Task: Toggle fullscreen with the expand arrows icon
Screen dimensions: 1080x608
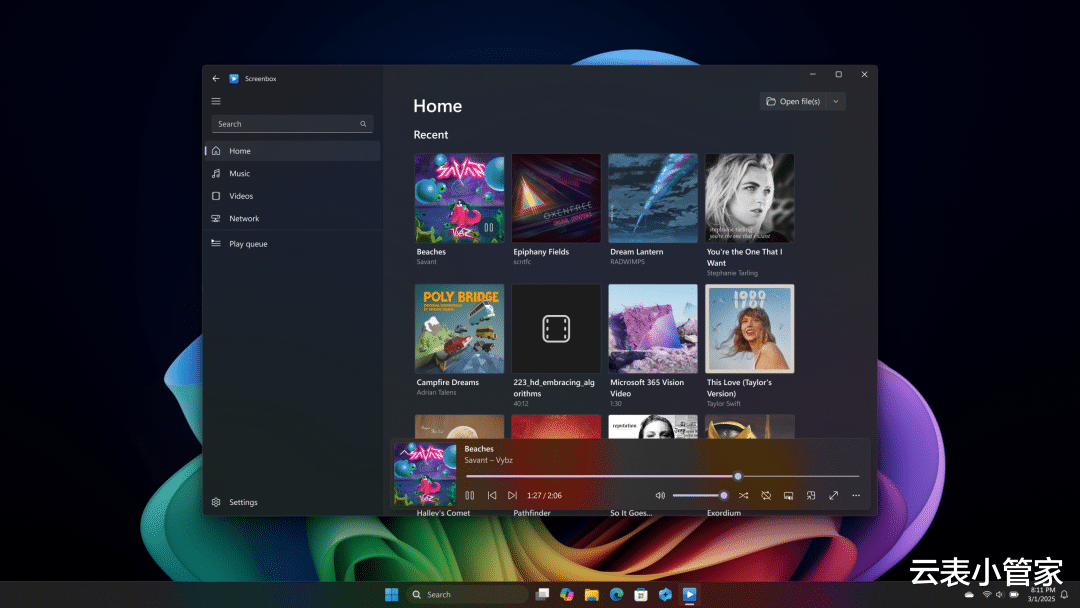Action: 833,495
